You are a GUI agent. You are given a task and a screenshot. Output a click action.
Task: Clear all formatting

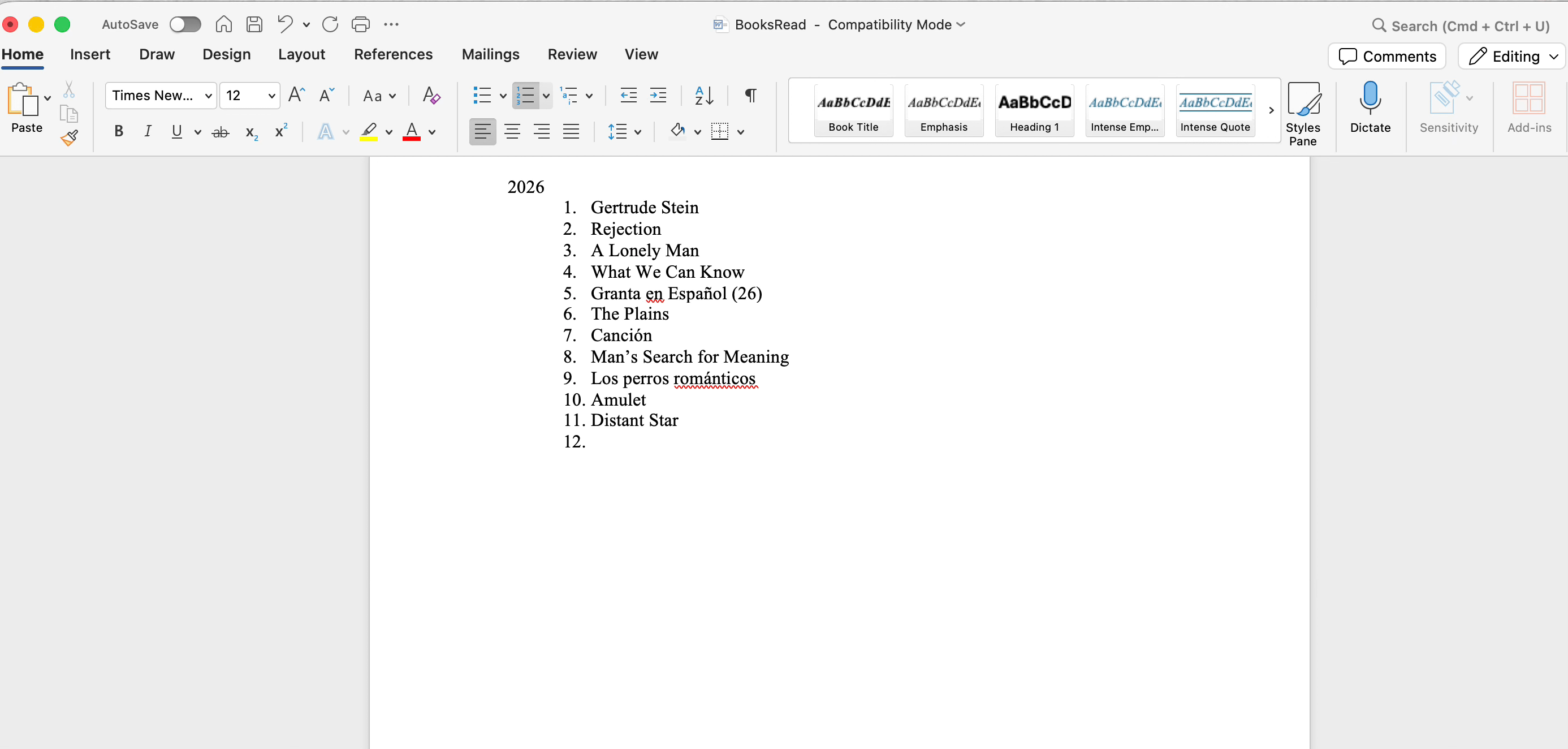tap(431, 95)
